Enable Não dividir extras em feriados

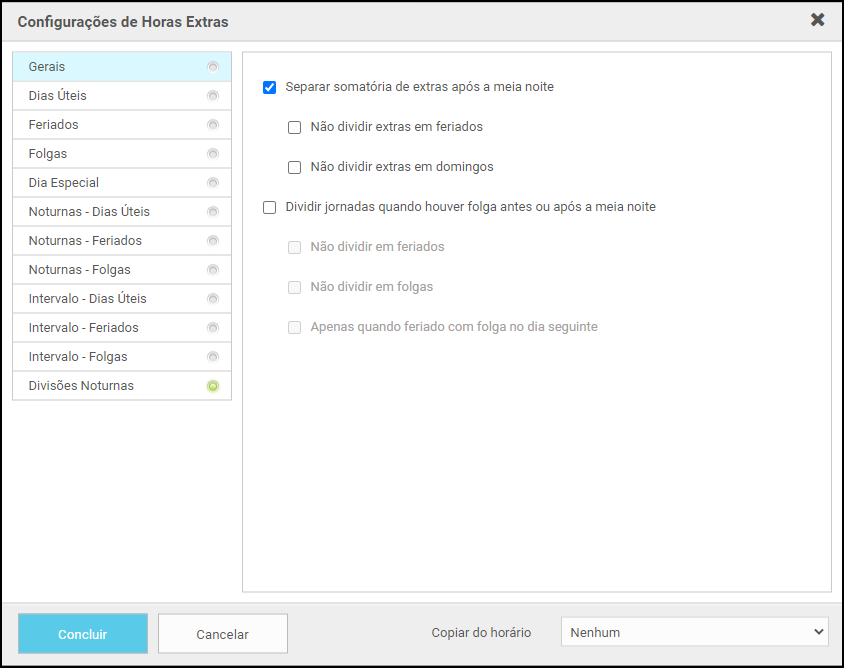pyautogui.click(x=294, y=127)
